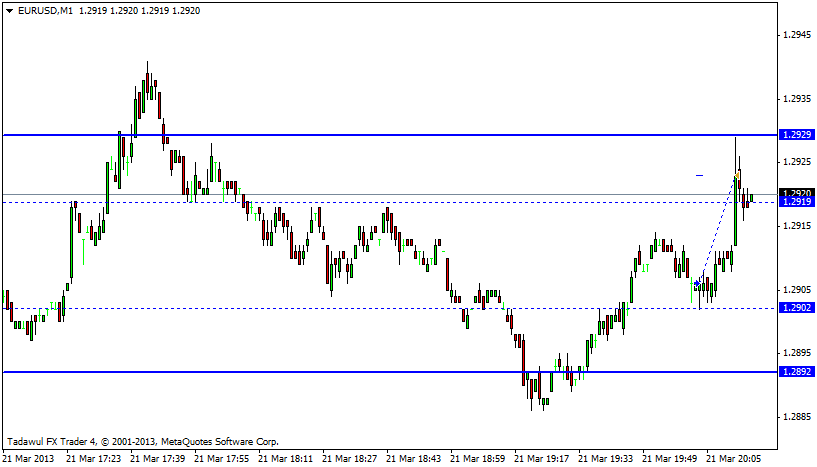Screen dimensions: 817x467
Task: Click the orange trade-close arrow marker
Action: coord(738,175)
